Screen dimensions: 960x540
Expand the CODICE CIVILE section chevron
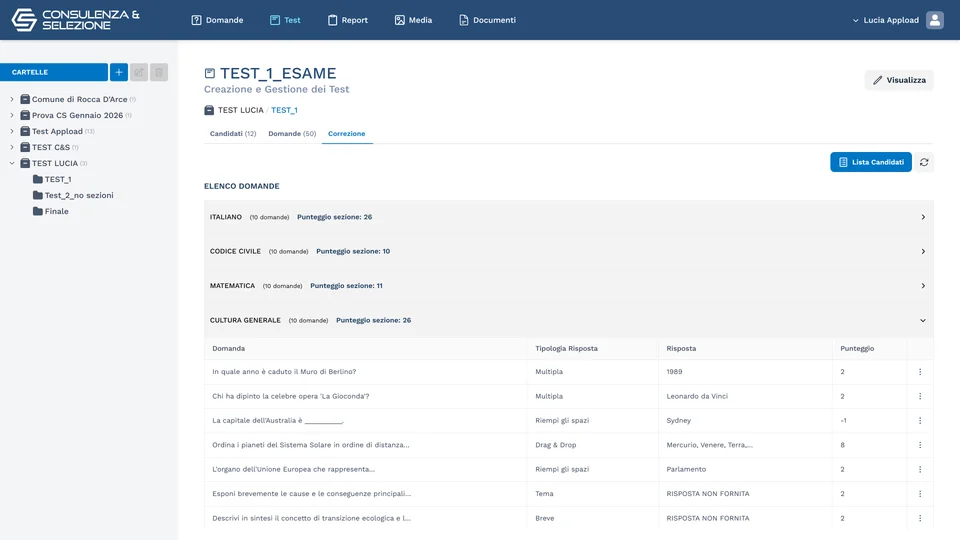923,252
